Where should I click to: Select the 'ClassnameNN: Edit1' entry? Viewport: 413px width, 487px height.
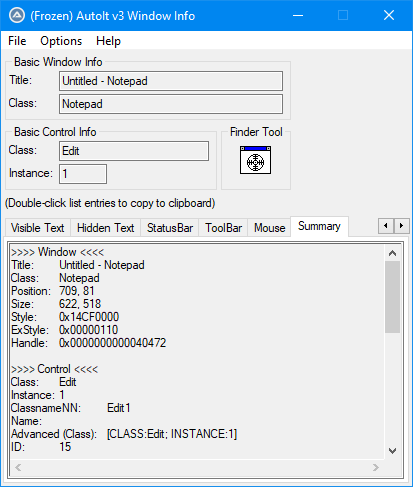pos(70,408)
